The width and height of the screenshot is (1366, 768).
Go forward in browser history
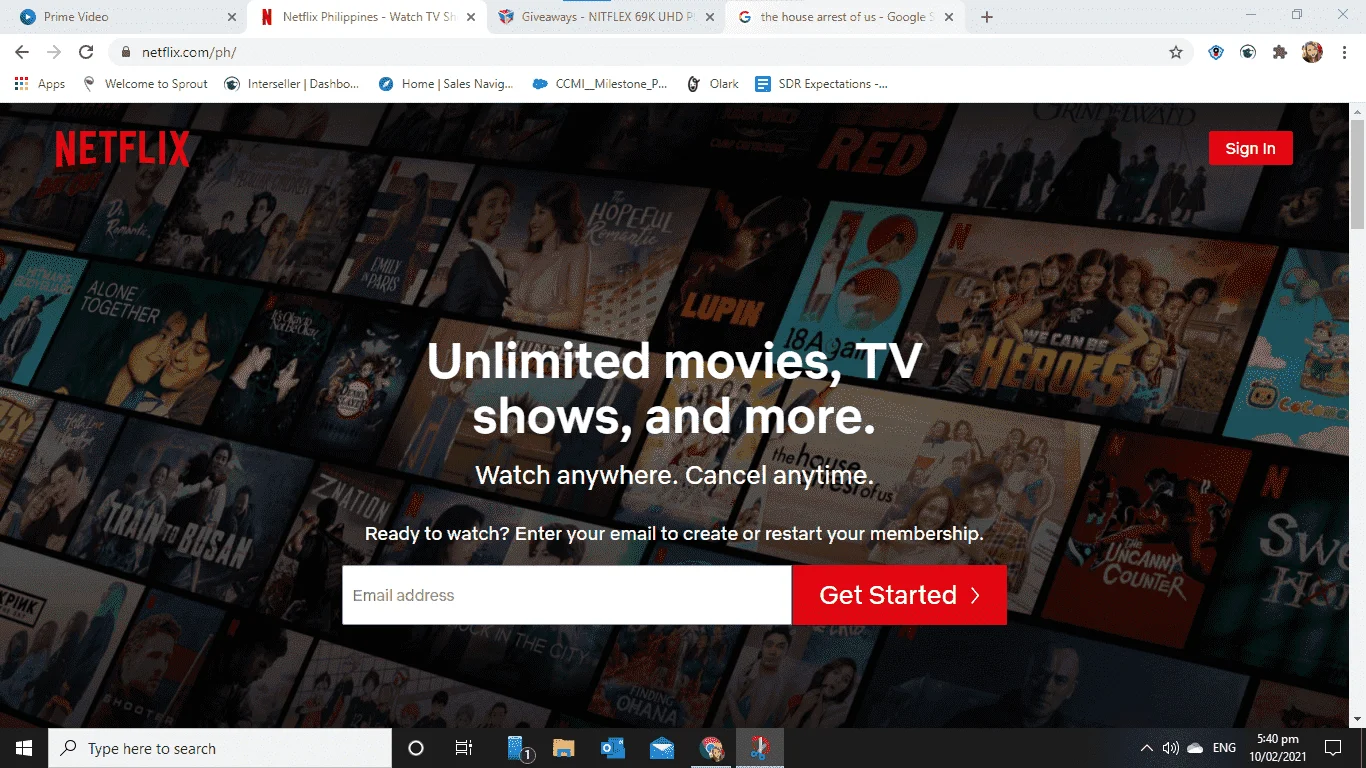pos(54,52)
